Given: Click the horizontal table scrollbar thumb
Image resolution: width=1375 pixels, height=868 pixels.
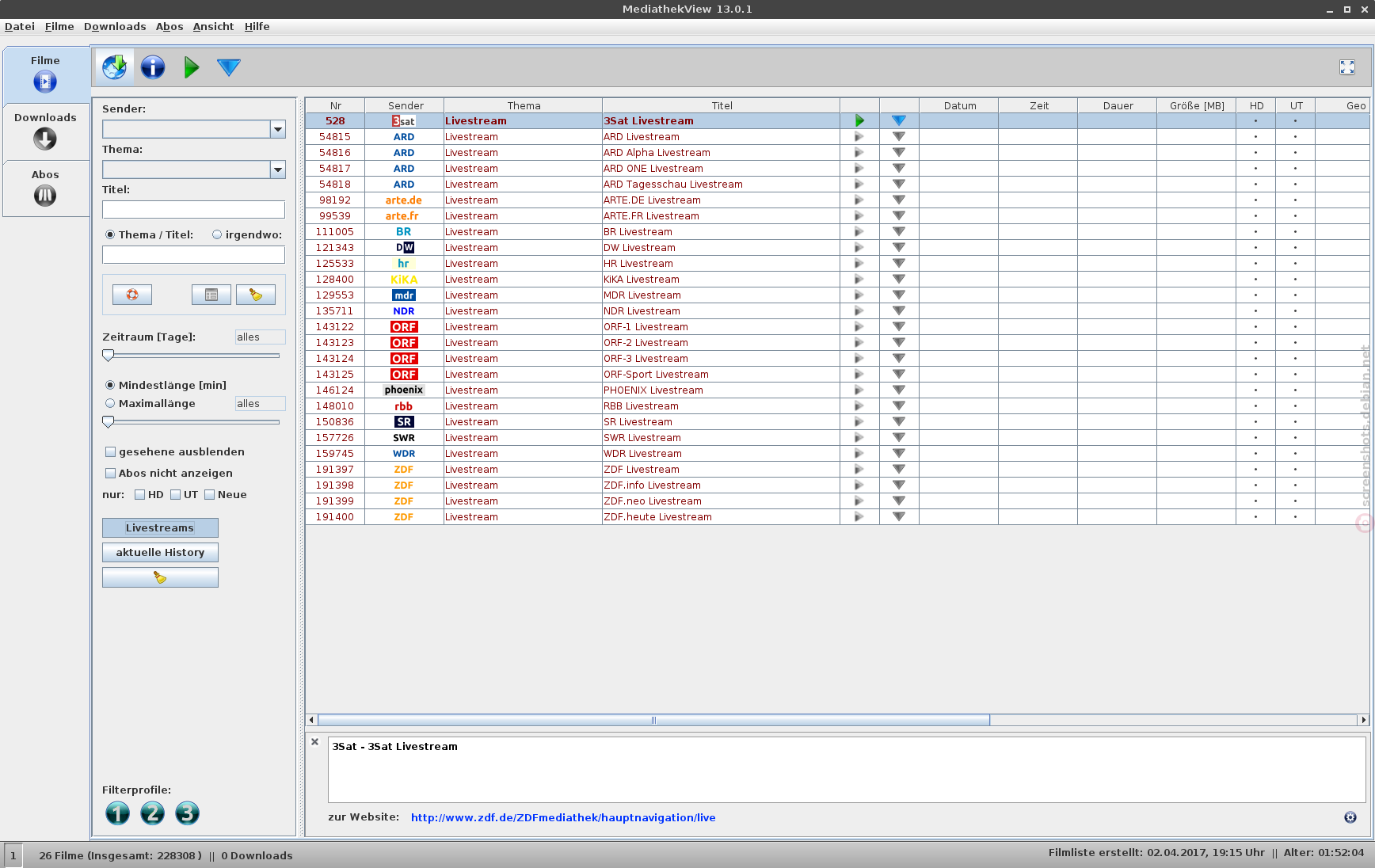Looking at the screenshot, I should (x=653, y=720).
